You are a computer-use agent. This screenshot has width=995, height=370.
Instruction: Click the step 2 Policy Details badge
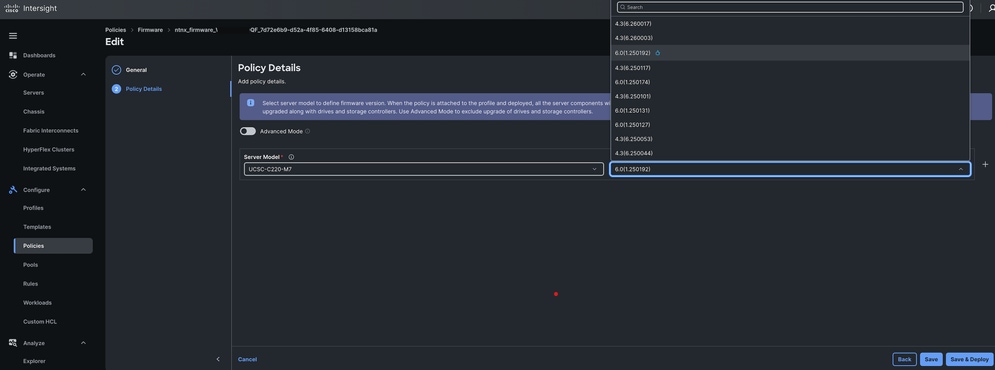pyautogui.click(x=116, y=89)
